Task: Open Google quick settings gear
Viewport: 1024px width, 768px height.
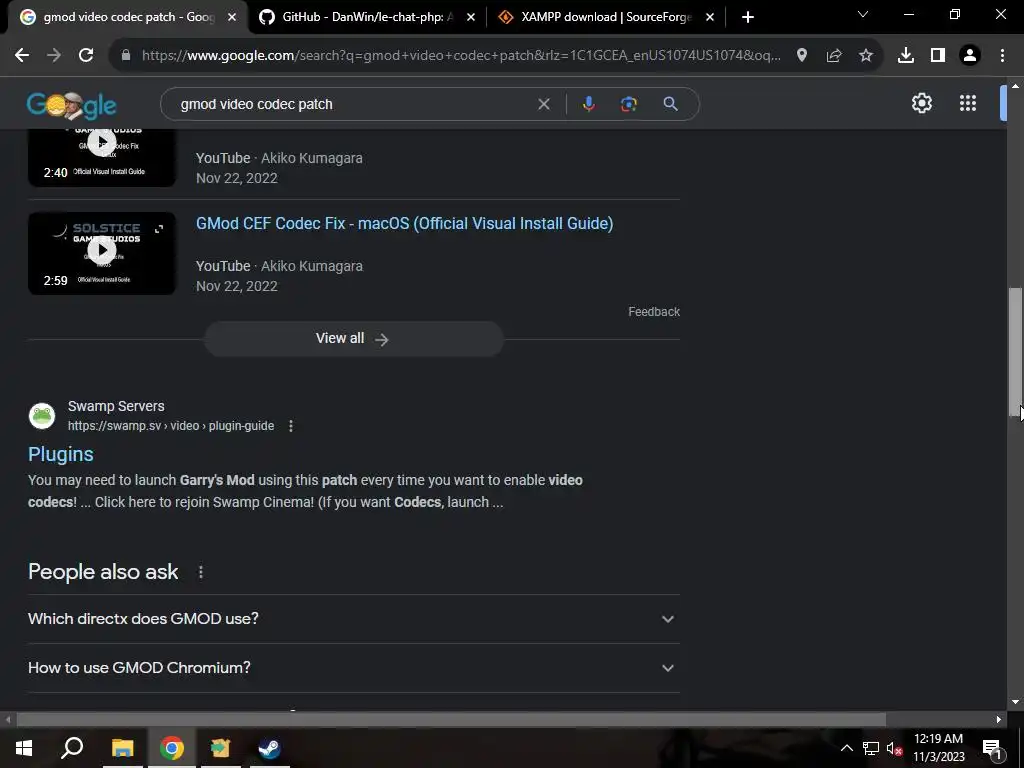Action: [921, 103]
